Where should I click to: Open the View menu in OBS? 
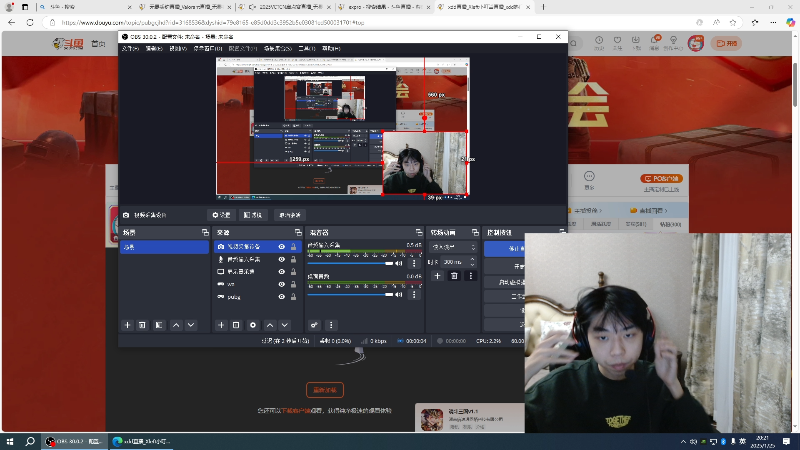coord(178,48)
